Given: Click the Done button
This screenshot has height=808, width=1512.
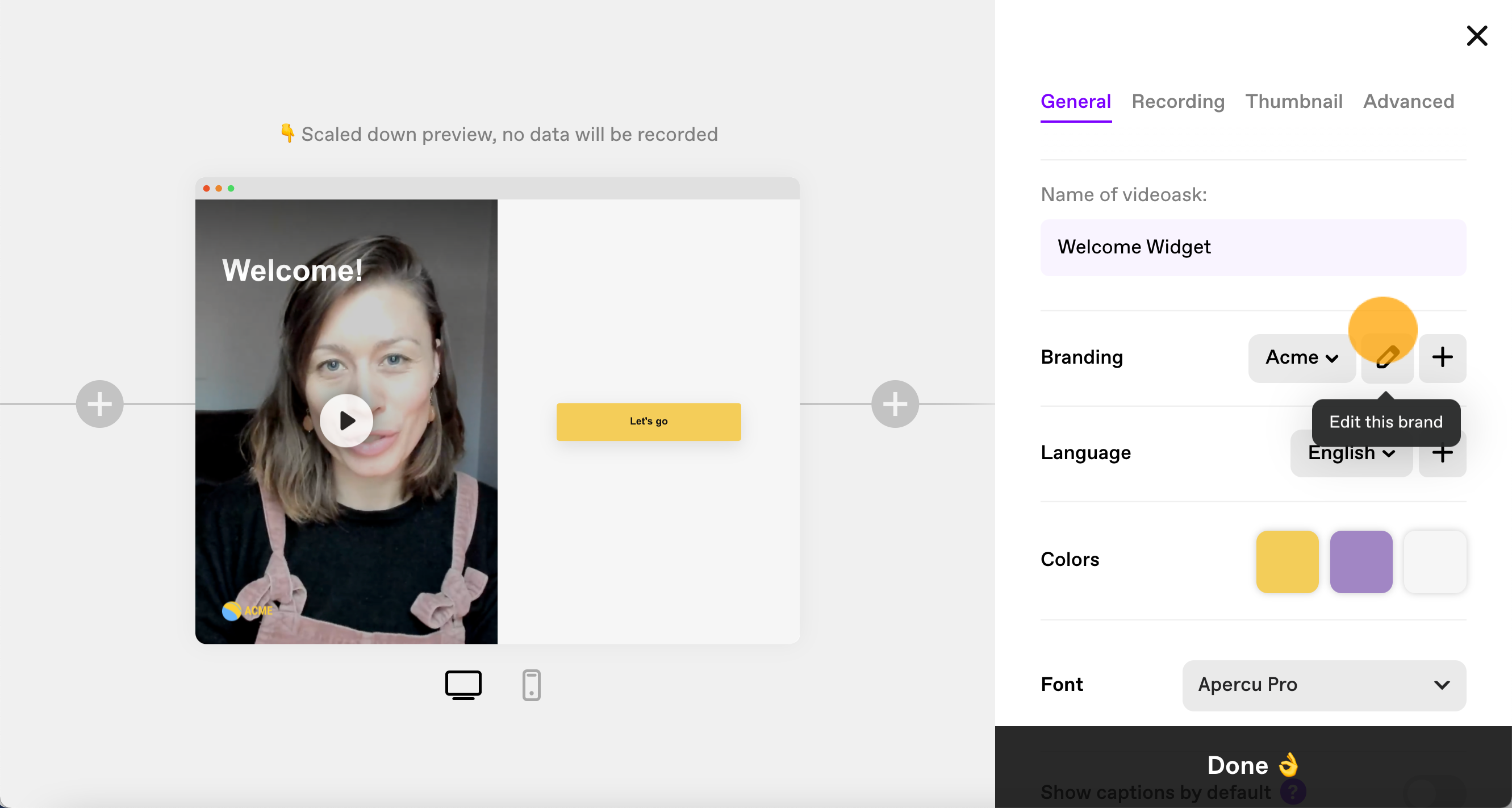Looking at the screenshot, I should coord(1252,766).
